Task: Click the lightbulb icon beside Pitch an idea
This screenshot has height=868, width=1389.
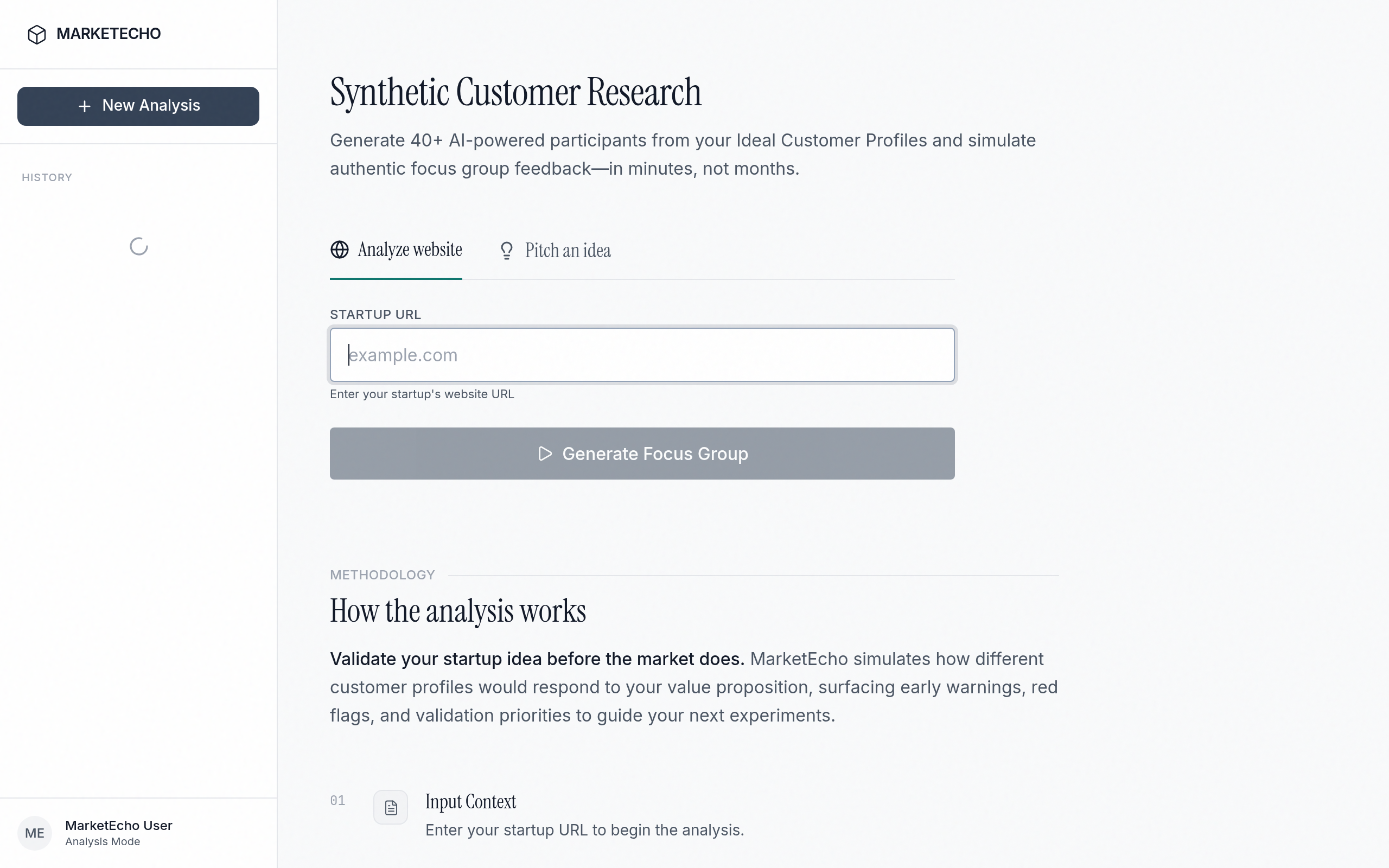Action: pyautogui.click(x=506, y=251)
